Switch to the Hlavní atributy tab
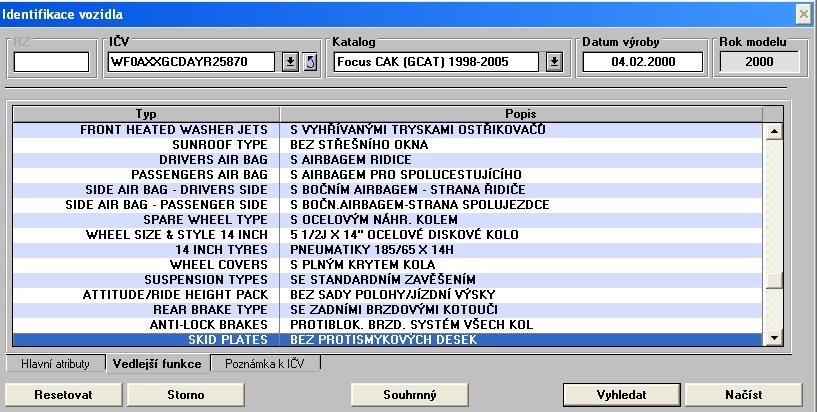Screen dimensions: 819x412 [56, 364]
